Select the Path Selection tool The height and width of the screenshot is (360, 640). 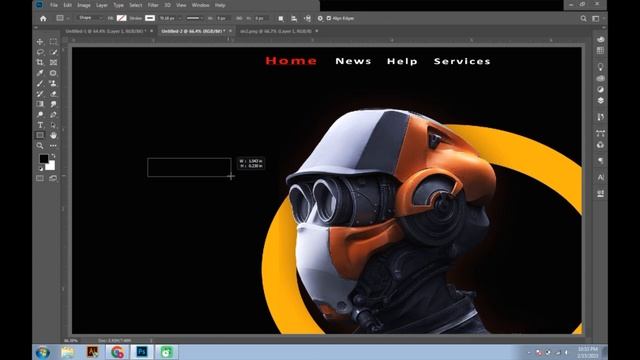click(53, 125)
